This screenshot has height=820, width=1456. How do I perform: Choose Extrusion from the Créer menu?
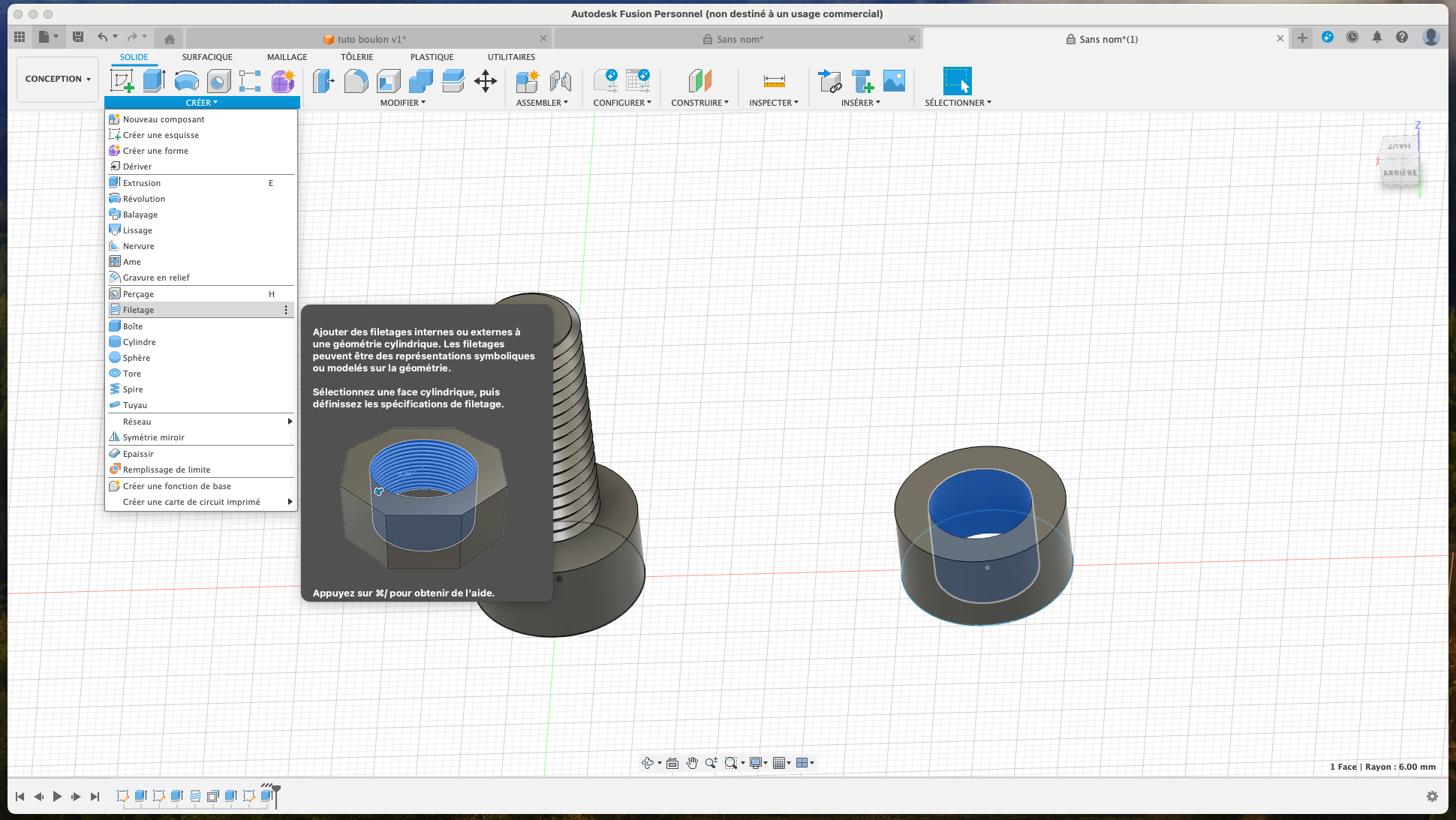tap(200, 183)
